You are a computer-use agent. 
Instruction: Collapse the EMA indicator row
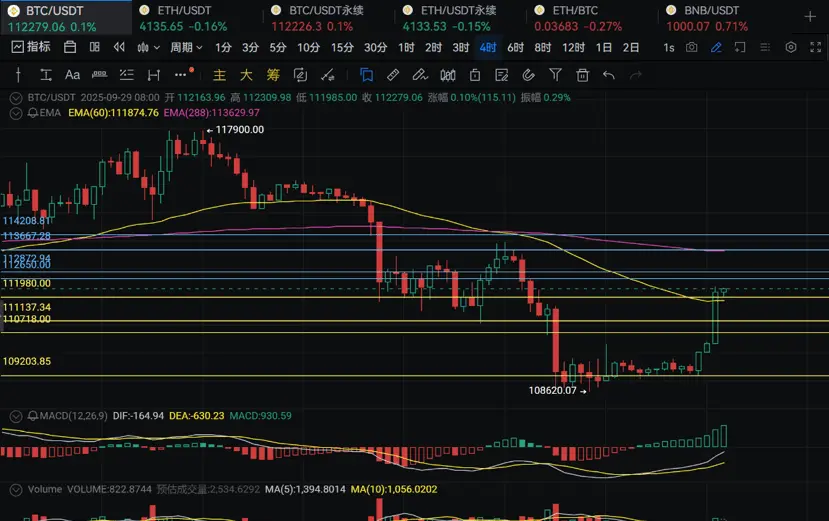[x=16, y=113]
